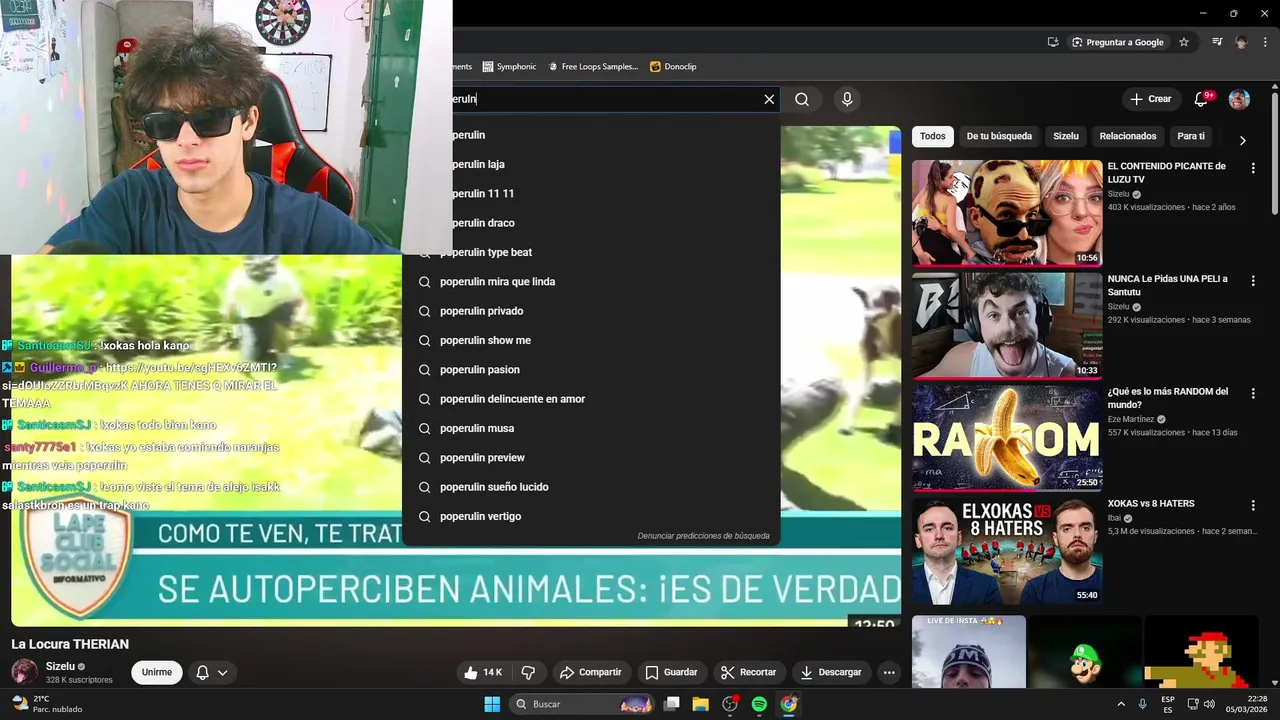The image size is (1280, 720).
Task: Open the install app icon in address bar
Action: (x=1053, y=42)
